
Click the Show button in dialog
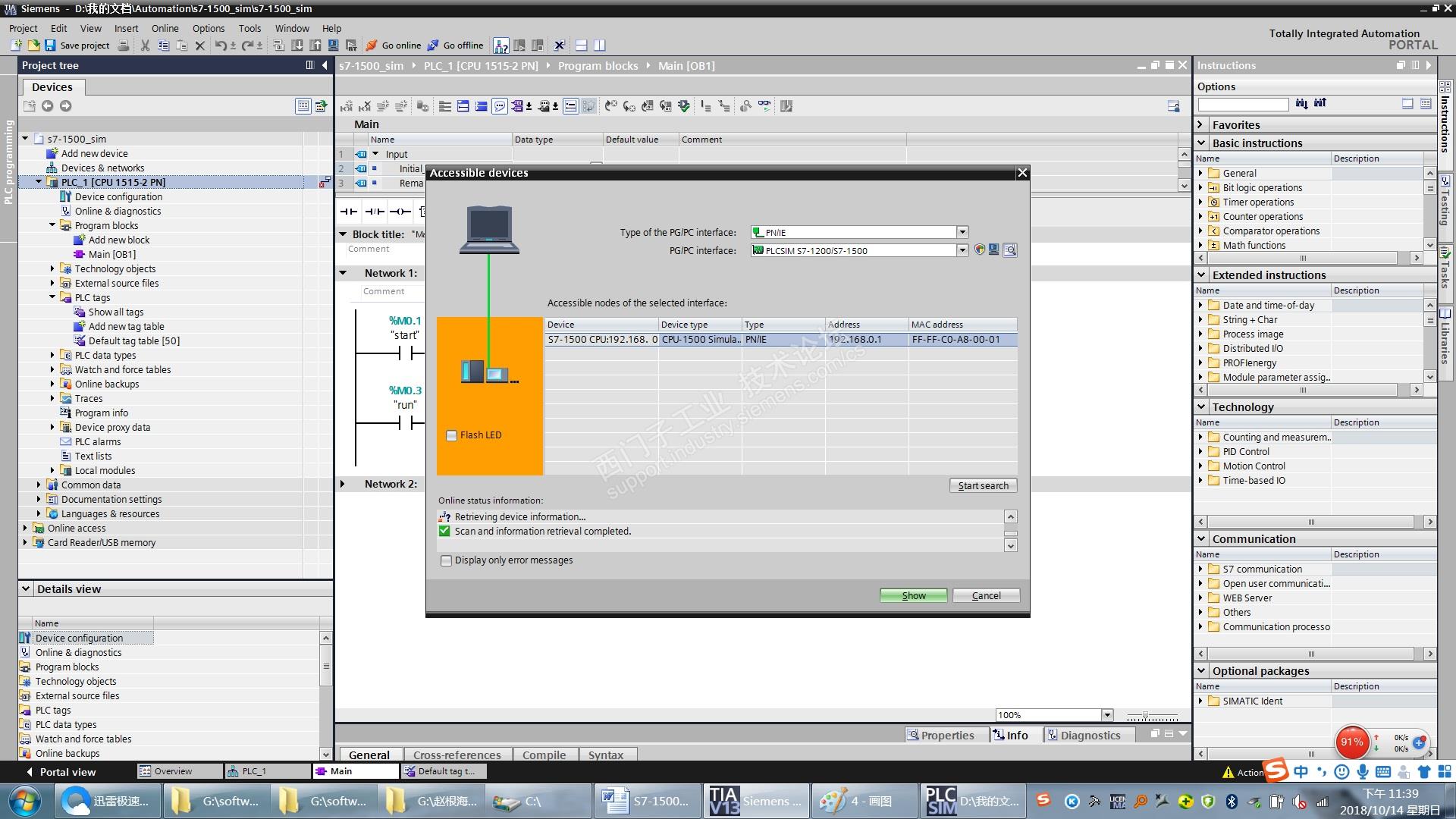click(913, 595)
